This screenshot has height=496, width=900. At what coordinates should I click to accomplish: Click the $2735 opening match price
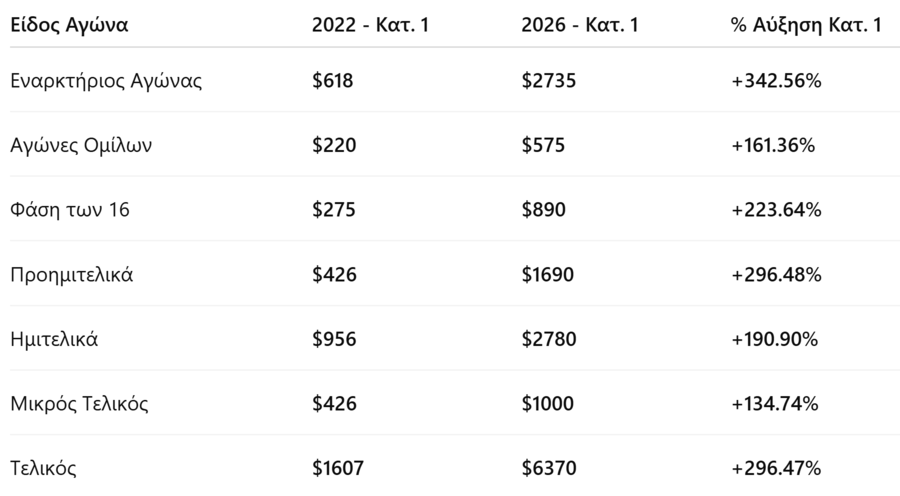tap(547, 81)
